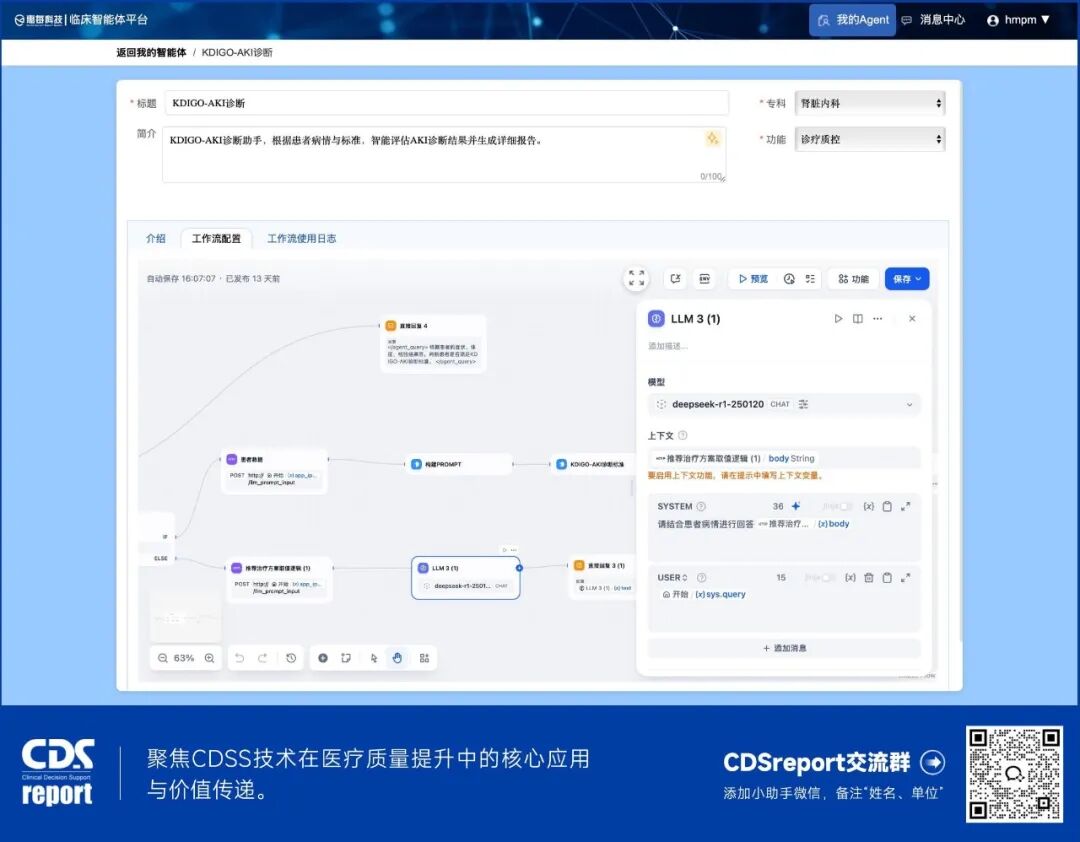This screenshot has height=842, width=1080.
Task: Select the hand pan tool on canvas toolbar
Action: pos(397,658)
